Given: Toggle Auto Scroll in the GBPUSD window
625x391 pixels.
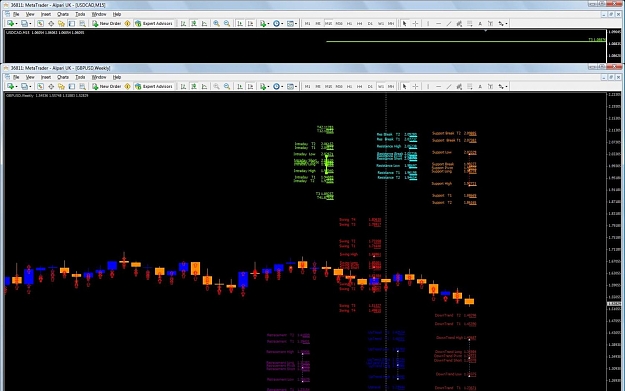Looking at the screenshot, I should (x=240, y=86).
